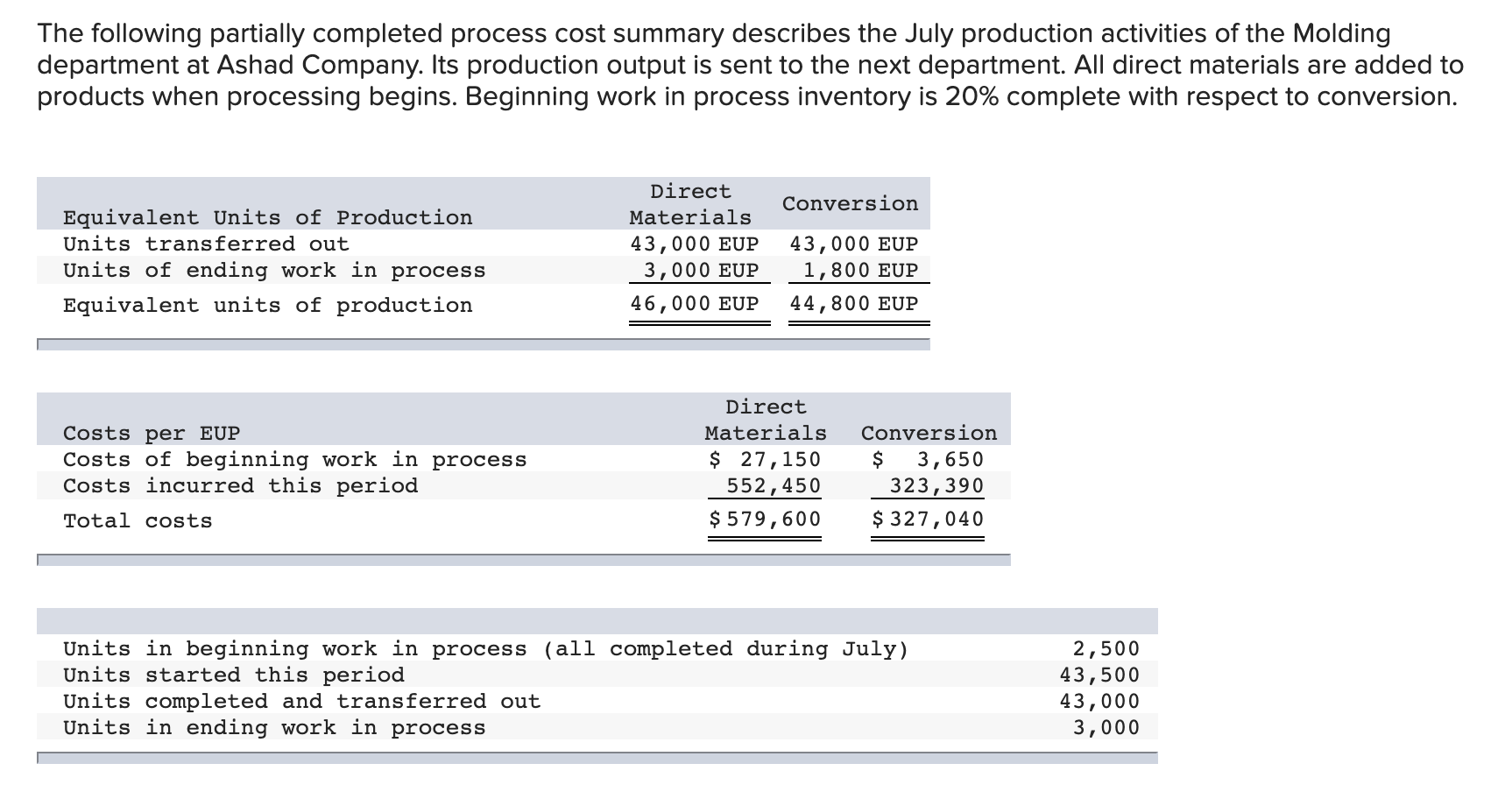Select the "Costs per EUP" section header
The height and width of the screenshot is (806, 1512).
point(150,433)
